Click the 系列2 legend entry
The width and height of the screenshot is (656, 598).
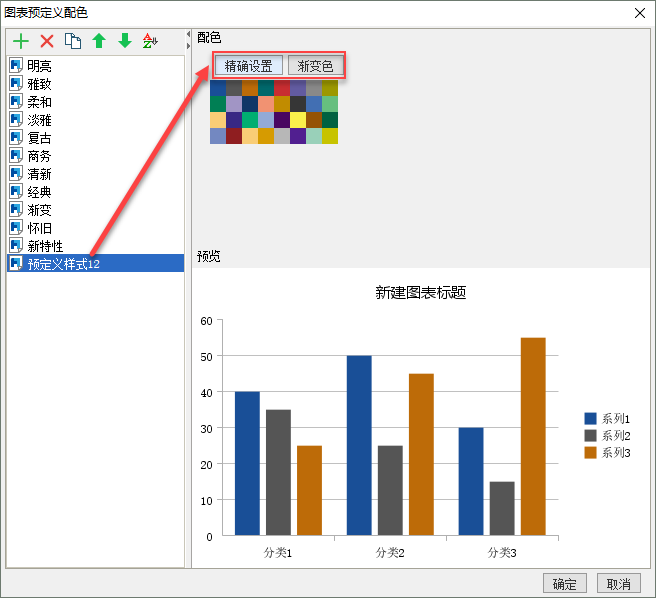pyautogui.click(x=607, y=436)
